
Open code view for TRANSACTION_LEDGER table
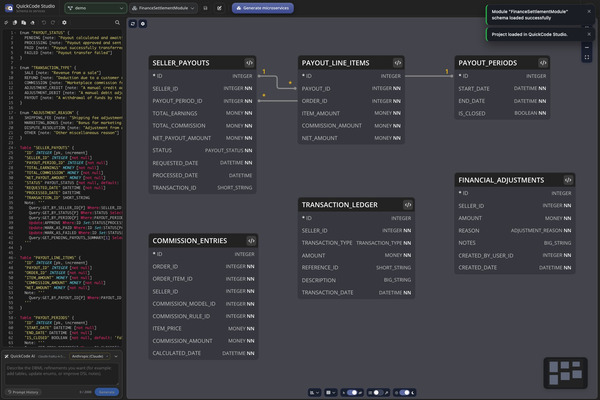408,205
